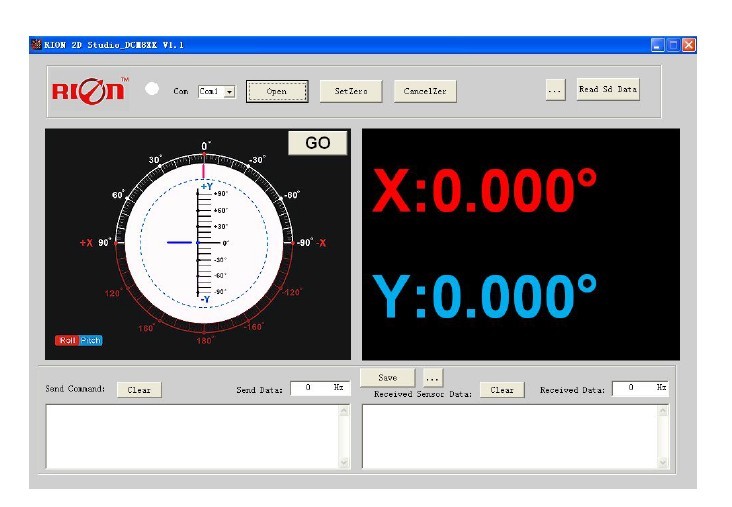Click the -90° -X label on the dial
The width and height of the screenshot is (732, 507).
pyautogui.click(x=311, y=243)
